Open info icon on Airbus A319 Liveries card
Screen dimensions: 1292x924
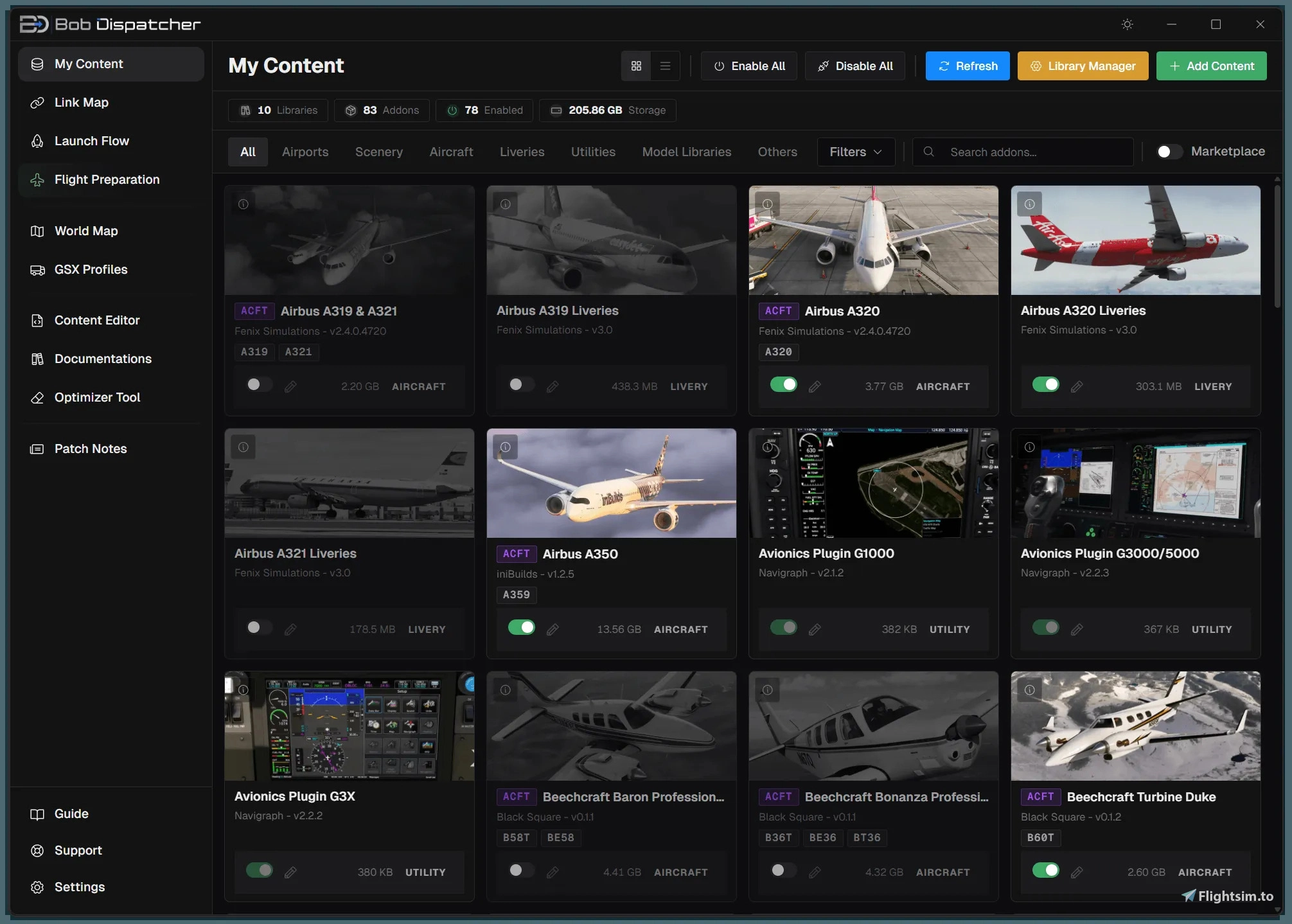coord(506,204)
